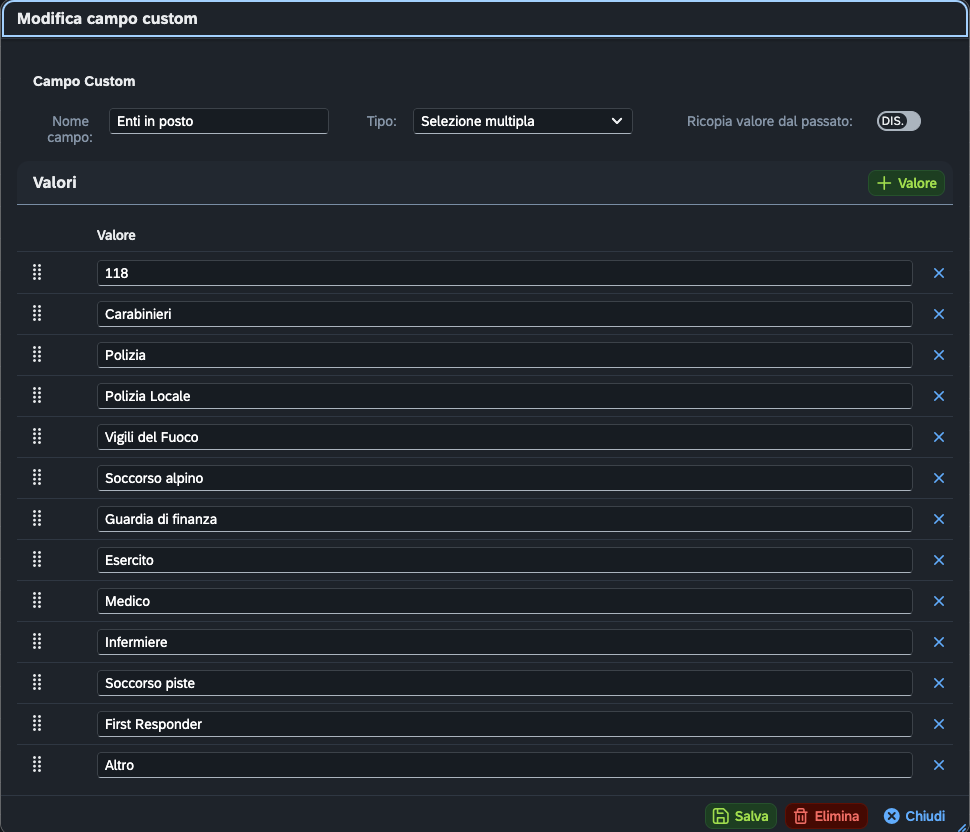Click the red Elimina button
Viewport: 970px width, 832px height.
(x=826, y=816)
